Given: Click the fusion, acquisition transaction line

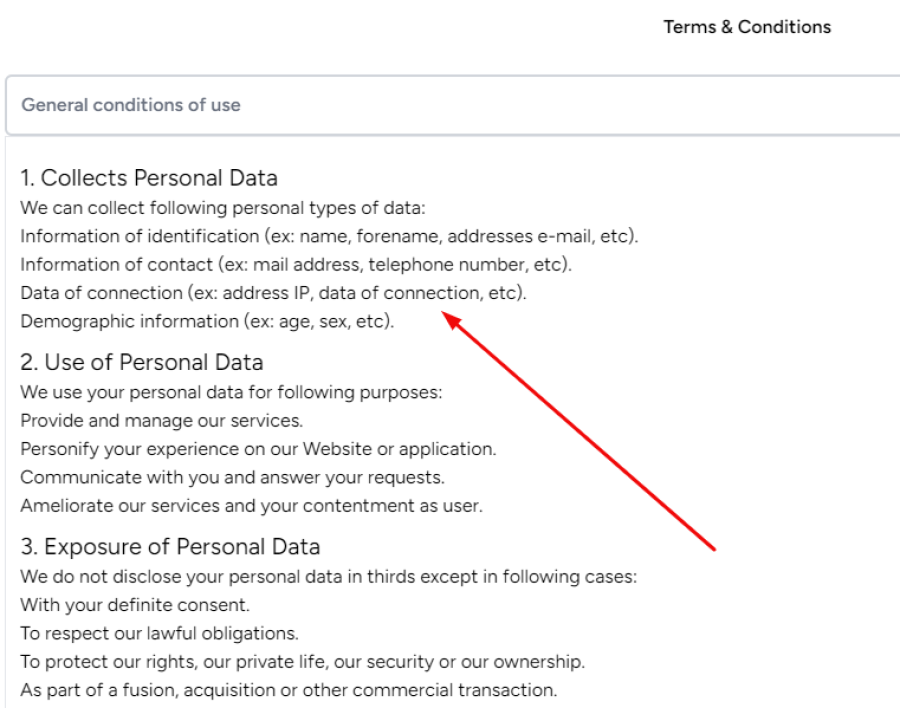Looking at the screenshot, I should pyautogui.click(x=289, y=690).
